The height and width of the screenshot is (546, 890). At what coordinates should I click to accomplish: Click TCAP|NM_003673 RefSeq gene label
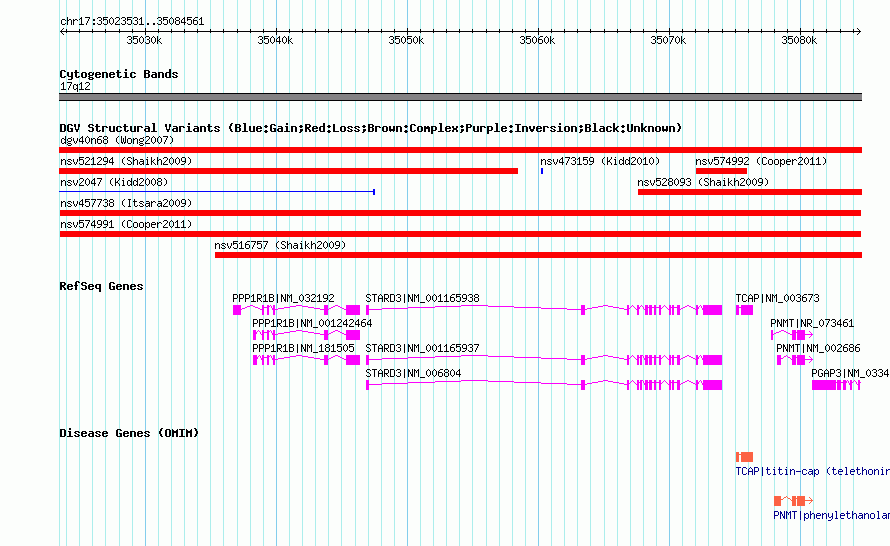tap(778, 298)
